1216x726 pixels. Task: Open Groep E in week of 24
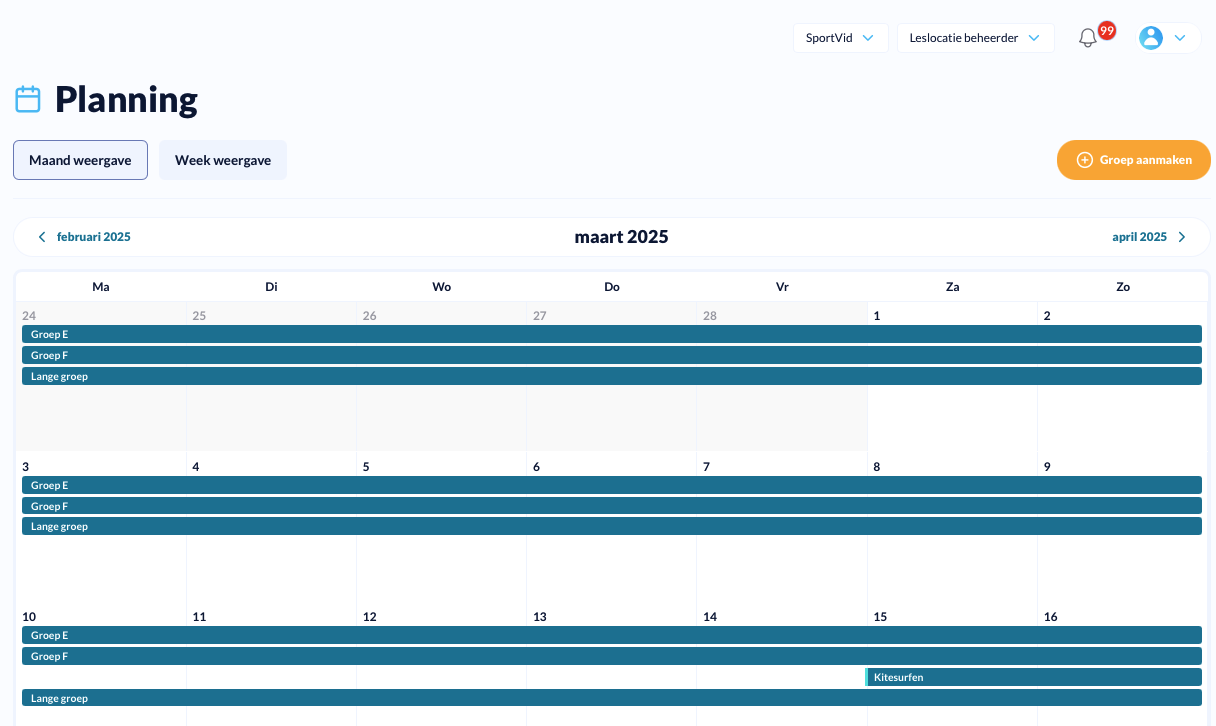pyautogui.click(x=612, y=334)
